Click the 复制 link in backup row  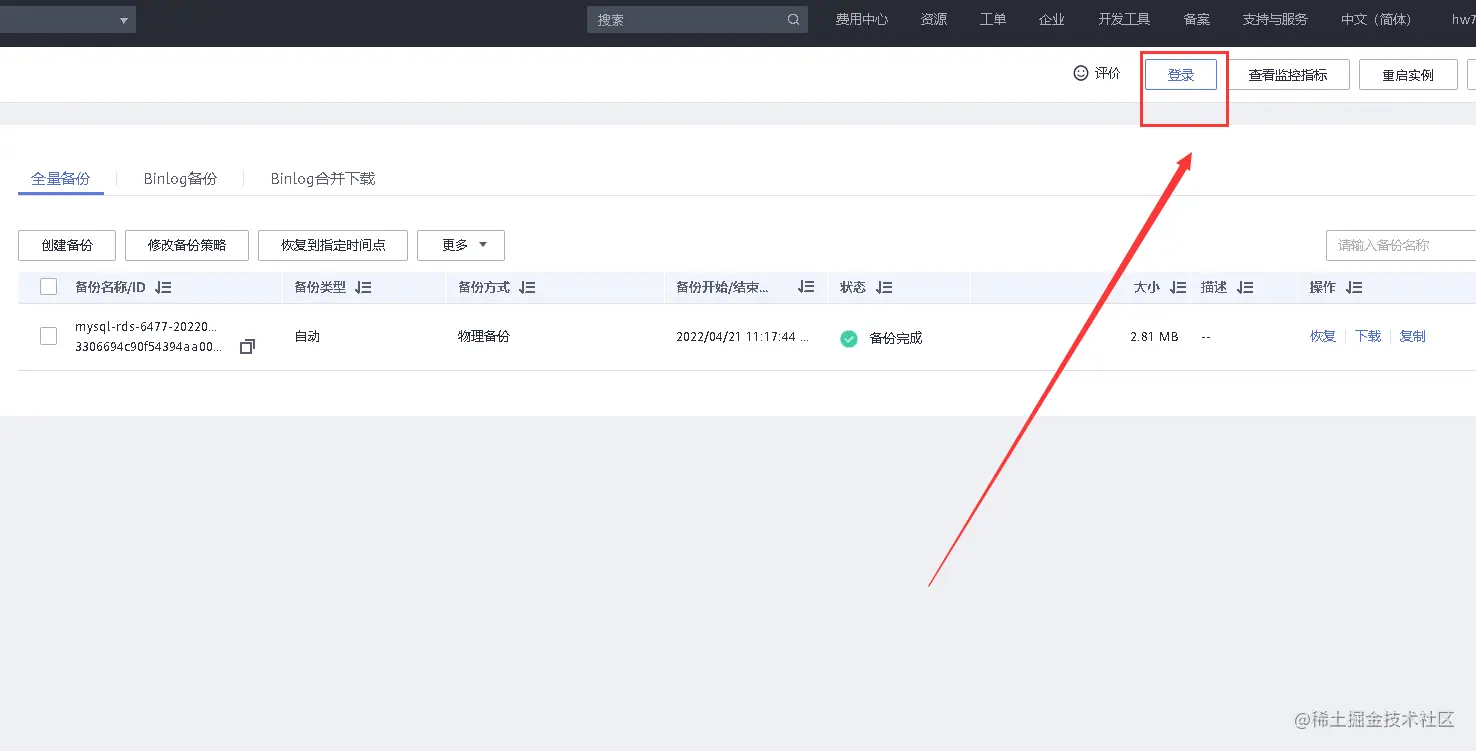click(x=1413, y=336)
